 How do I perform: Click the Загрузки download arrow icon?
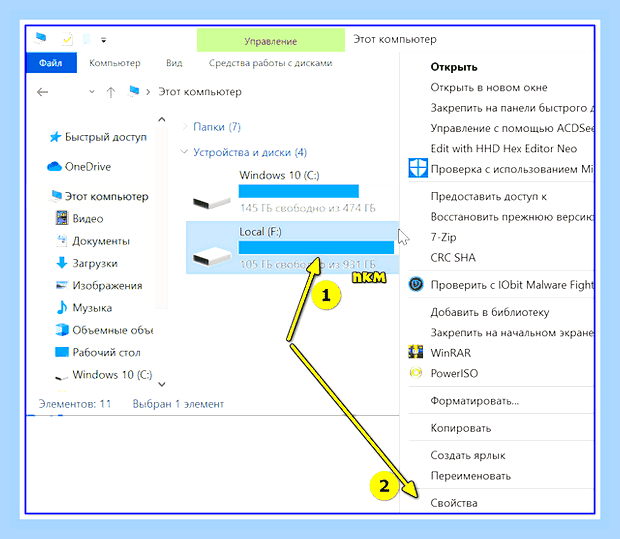[x=62, y=263]
